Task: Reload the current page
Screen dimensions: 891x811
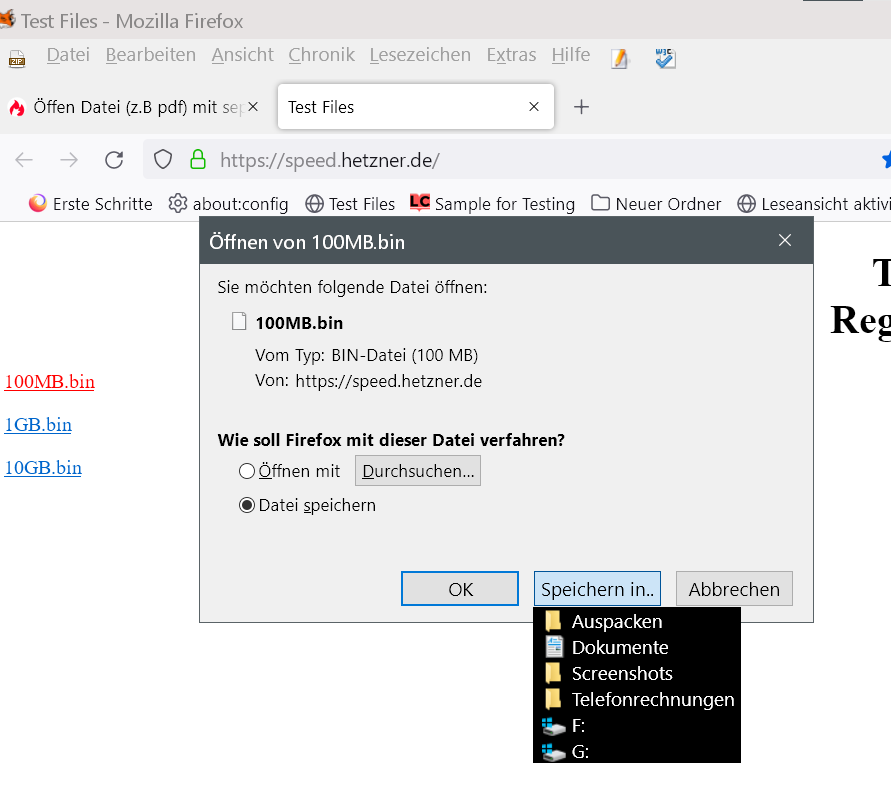Action: (x=114, y=160)
